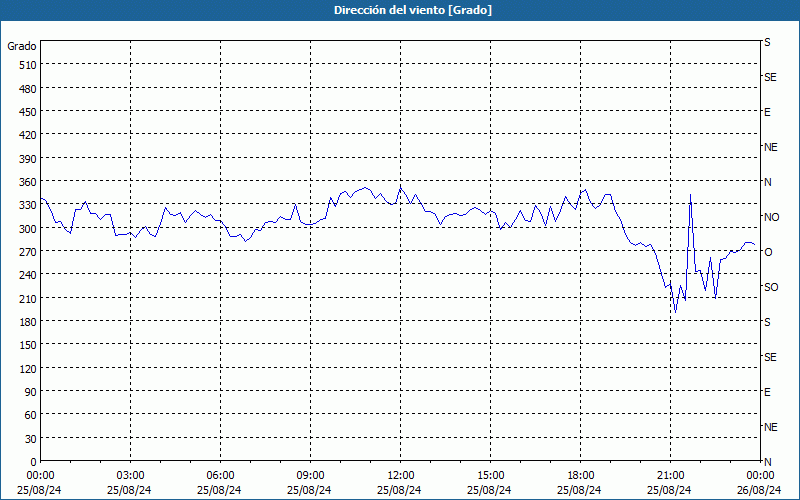
Task: Select the "NE" compass label beside the 390 gridline
Action: tap(770, 147)
